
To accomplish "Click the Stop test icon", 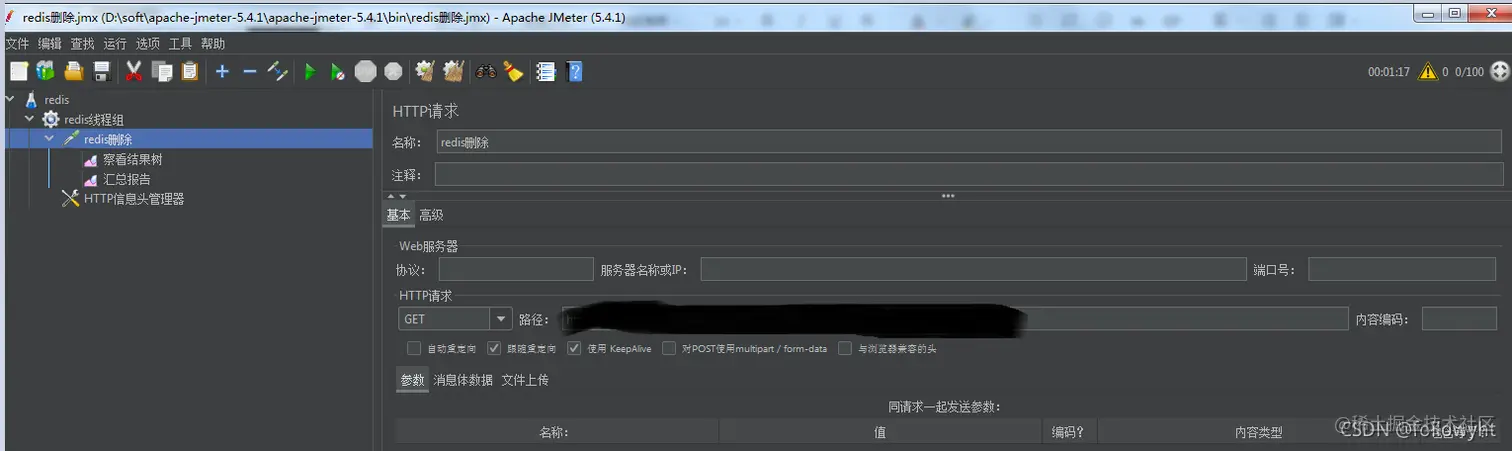I will click(366, 71).
